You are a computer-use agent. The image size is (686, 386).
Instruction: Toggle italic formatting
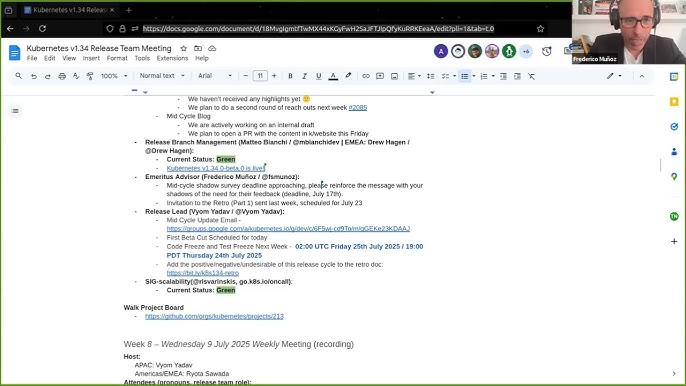coord(304,76)
